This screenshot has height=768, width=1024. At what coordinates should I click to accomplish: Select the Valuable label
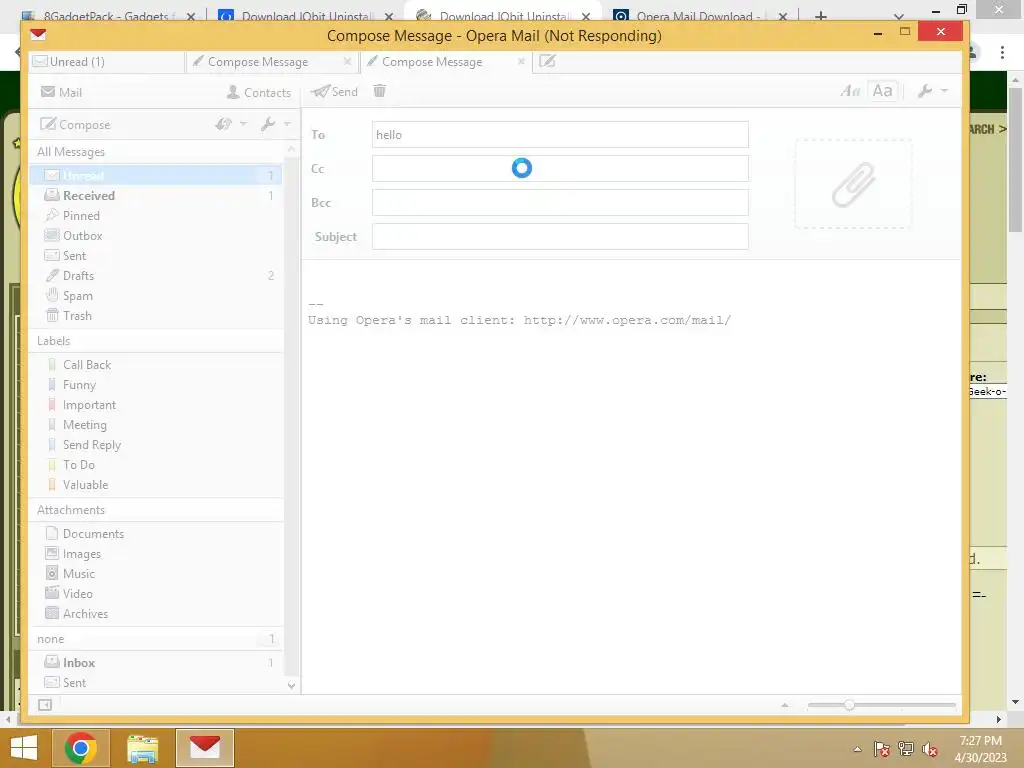[156, 485]
